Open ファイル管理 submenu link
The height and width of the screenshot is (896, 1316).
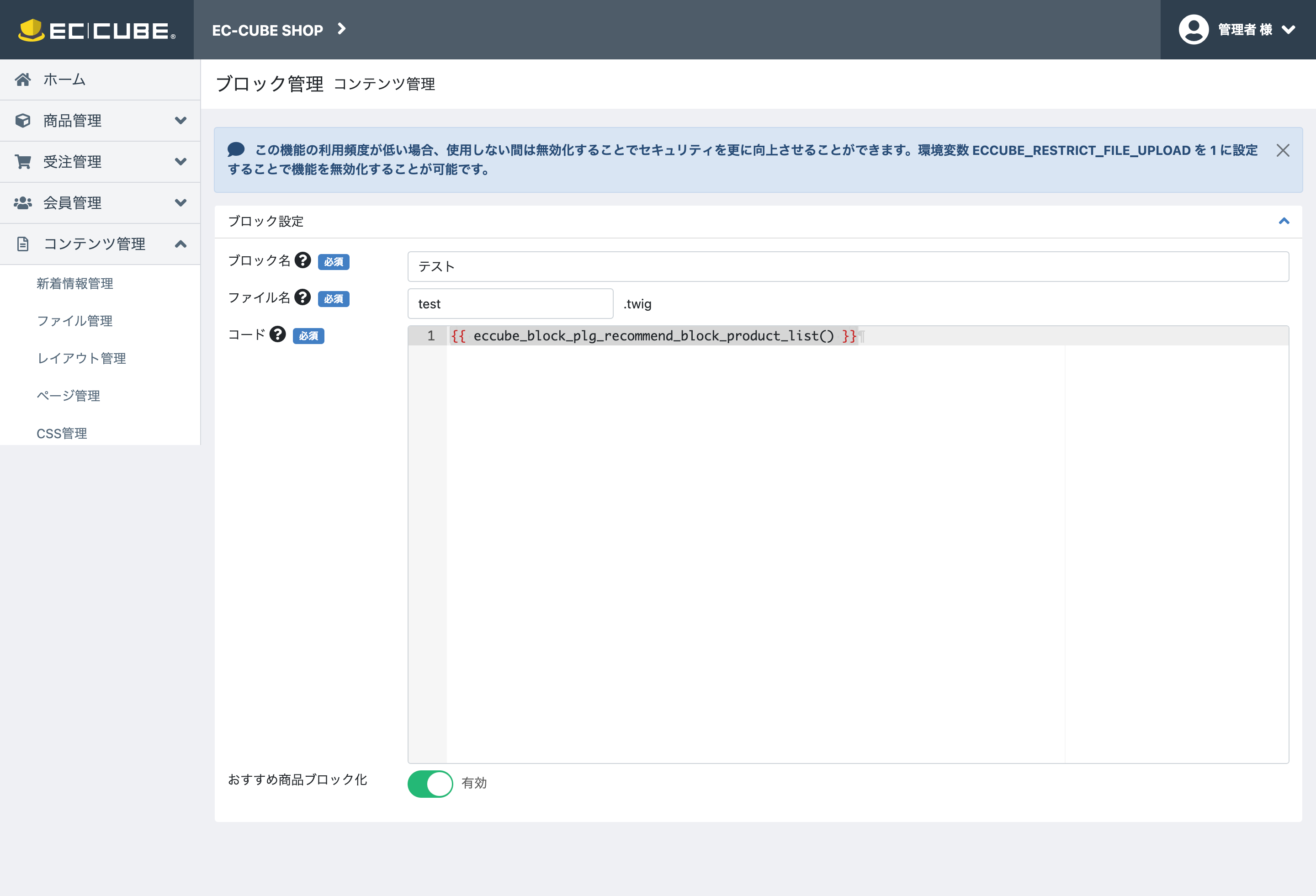(75, 321)
